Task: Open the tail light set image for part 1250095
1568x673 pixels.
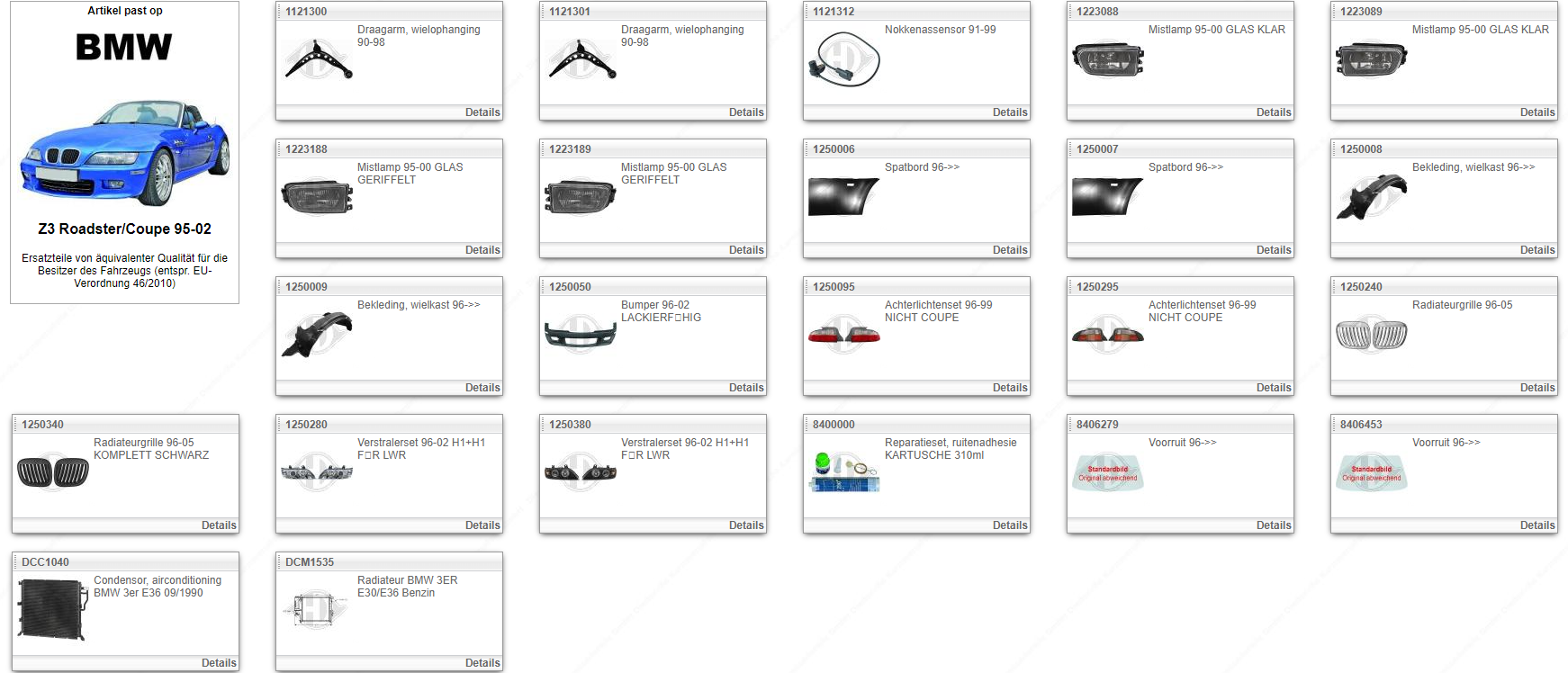Action: 843,335
